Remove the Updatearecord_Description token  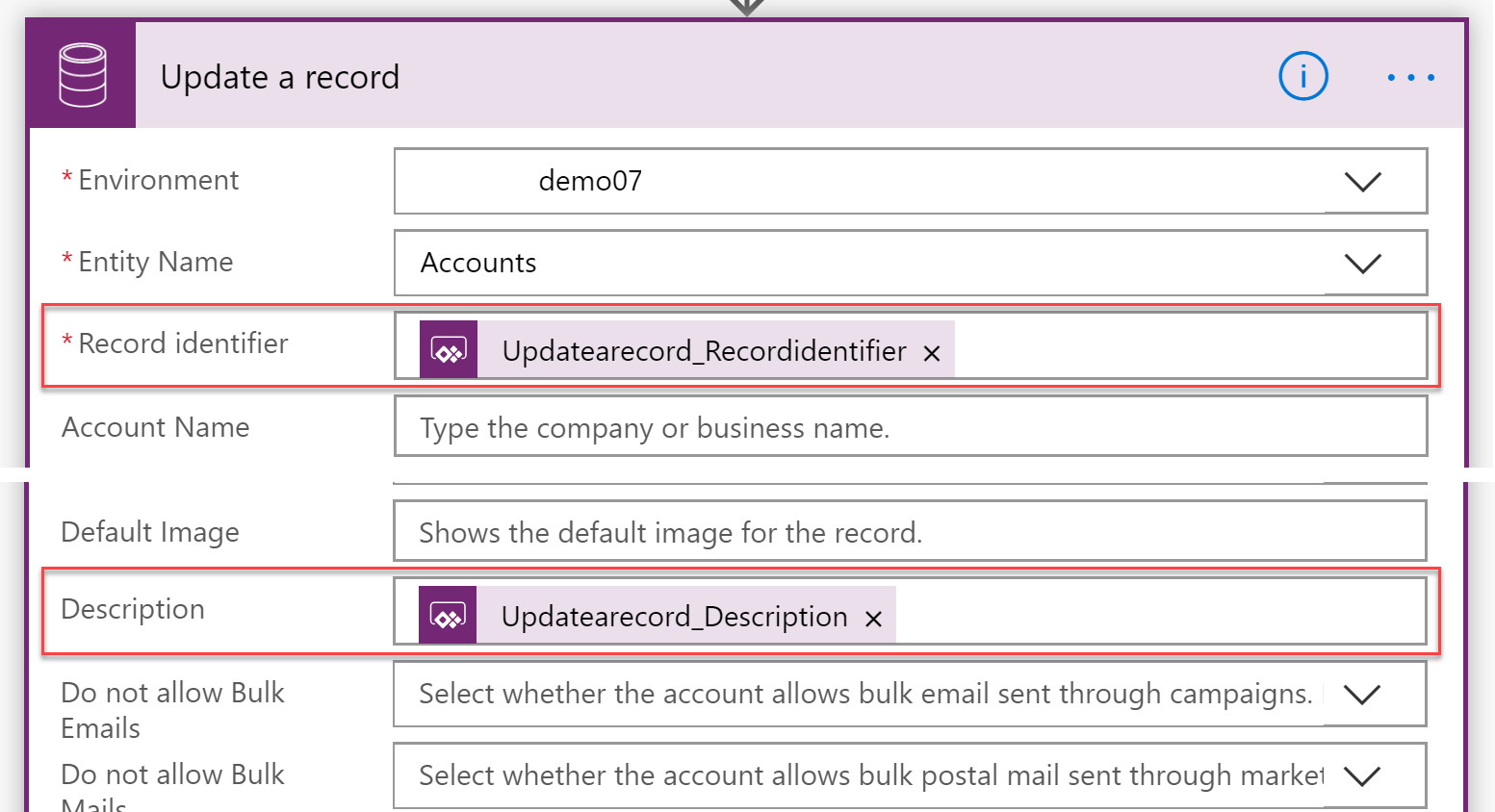pyautogui.click(x=873, y=619)
